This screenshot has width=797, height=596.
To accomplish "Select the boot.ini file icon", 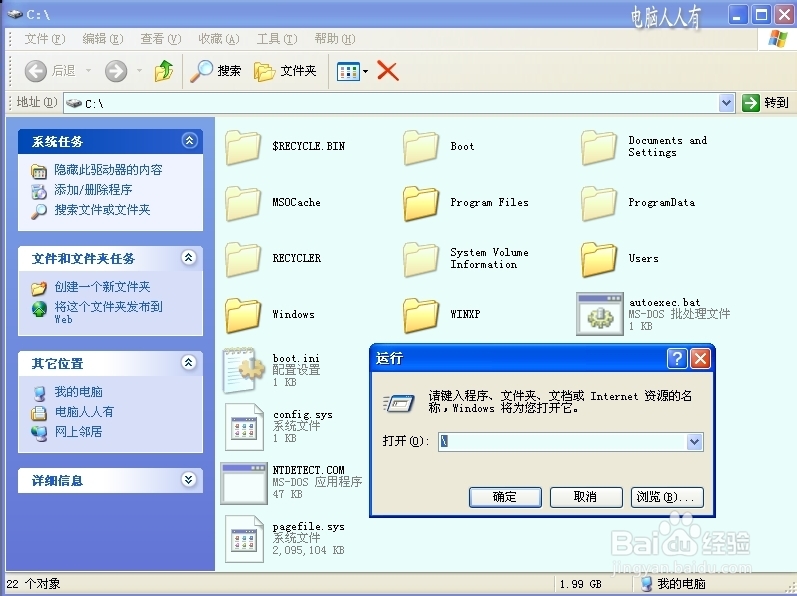I will pos(244,370).
